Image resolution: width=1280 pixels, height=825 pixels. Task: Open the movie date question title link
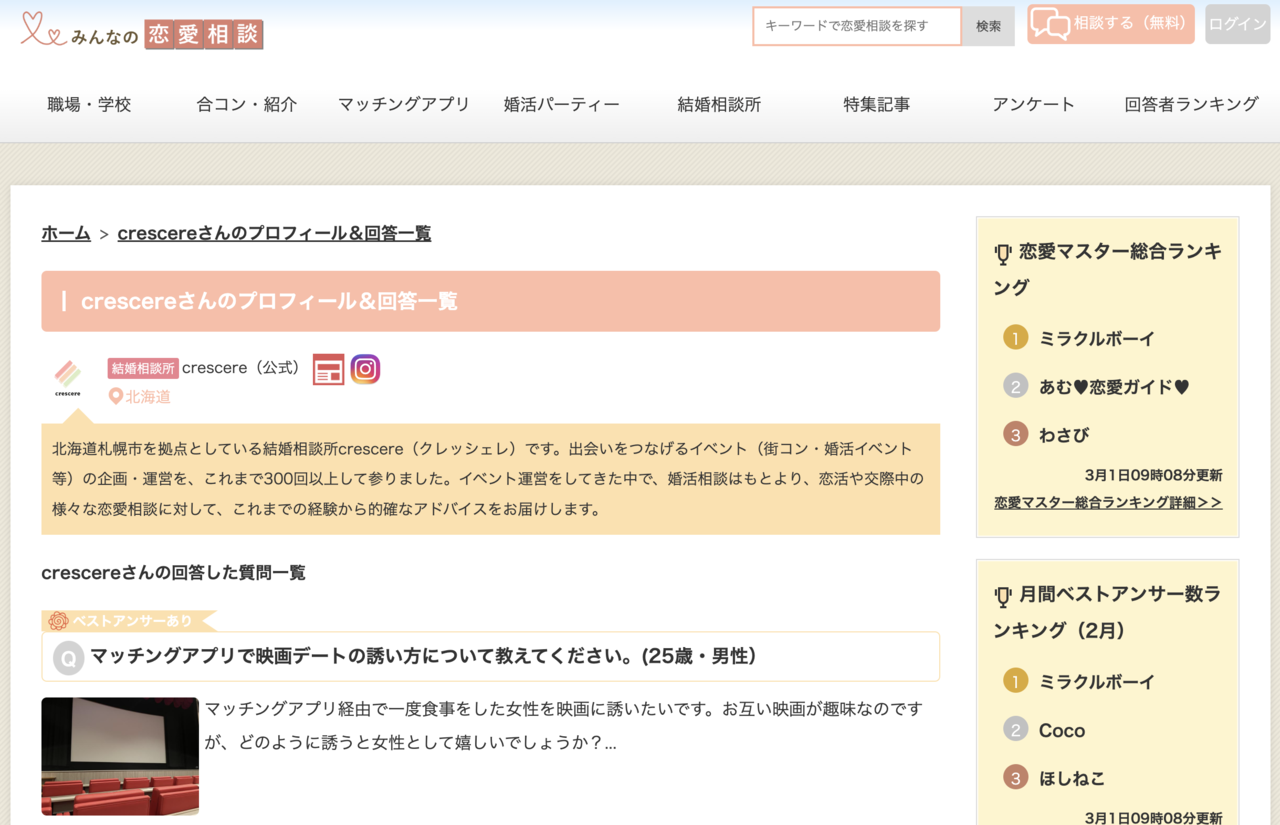pyautogui.click(x=423, y=656)
